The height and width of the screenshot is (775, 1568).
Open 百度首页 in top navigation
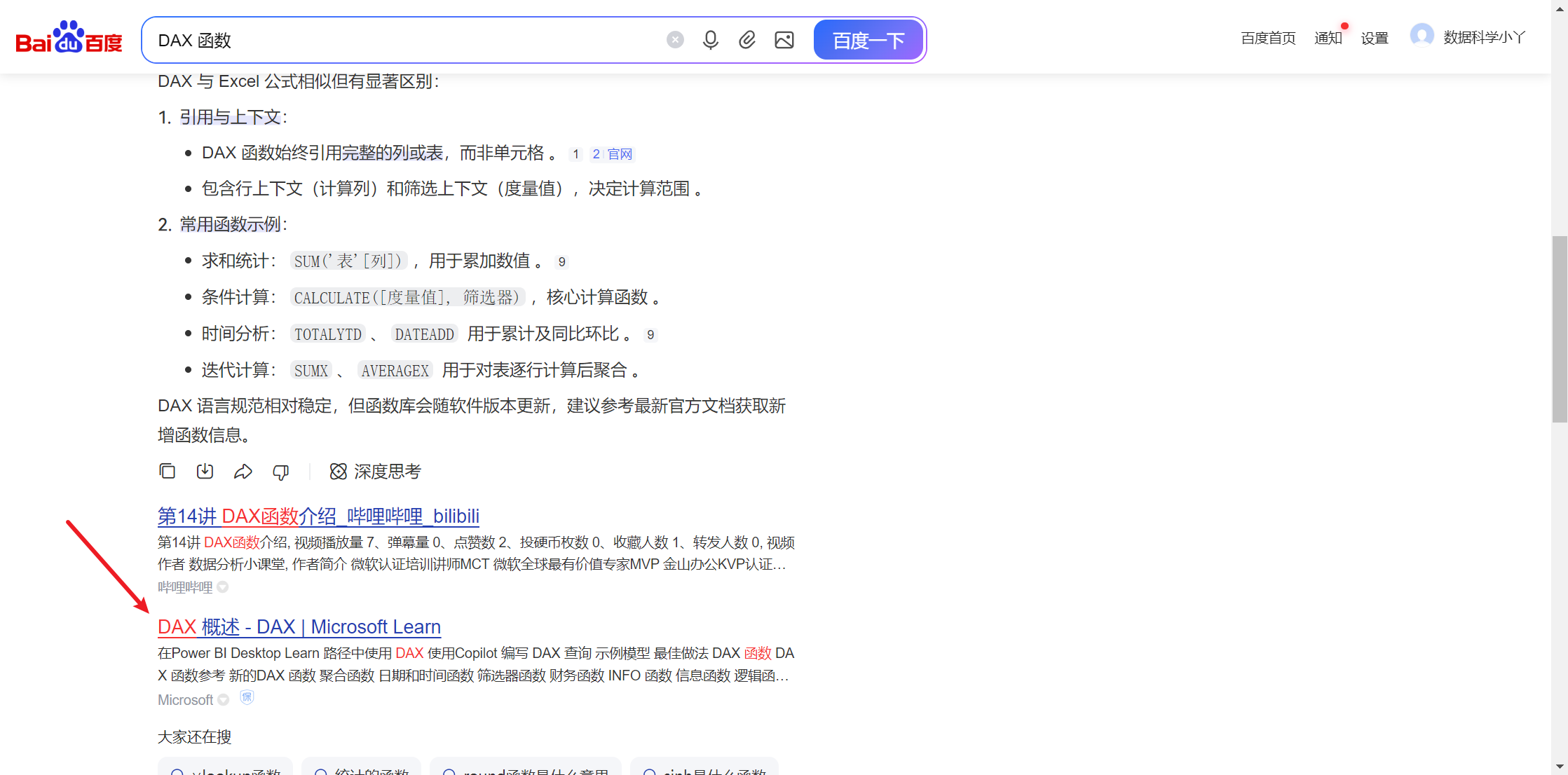point(1268,38)
